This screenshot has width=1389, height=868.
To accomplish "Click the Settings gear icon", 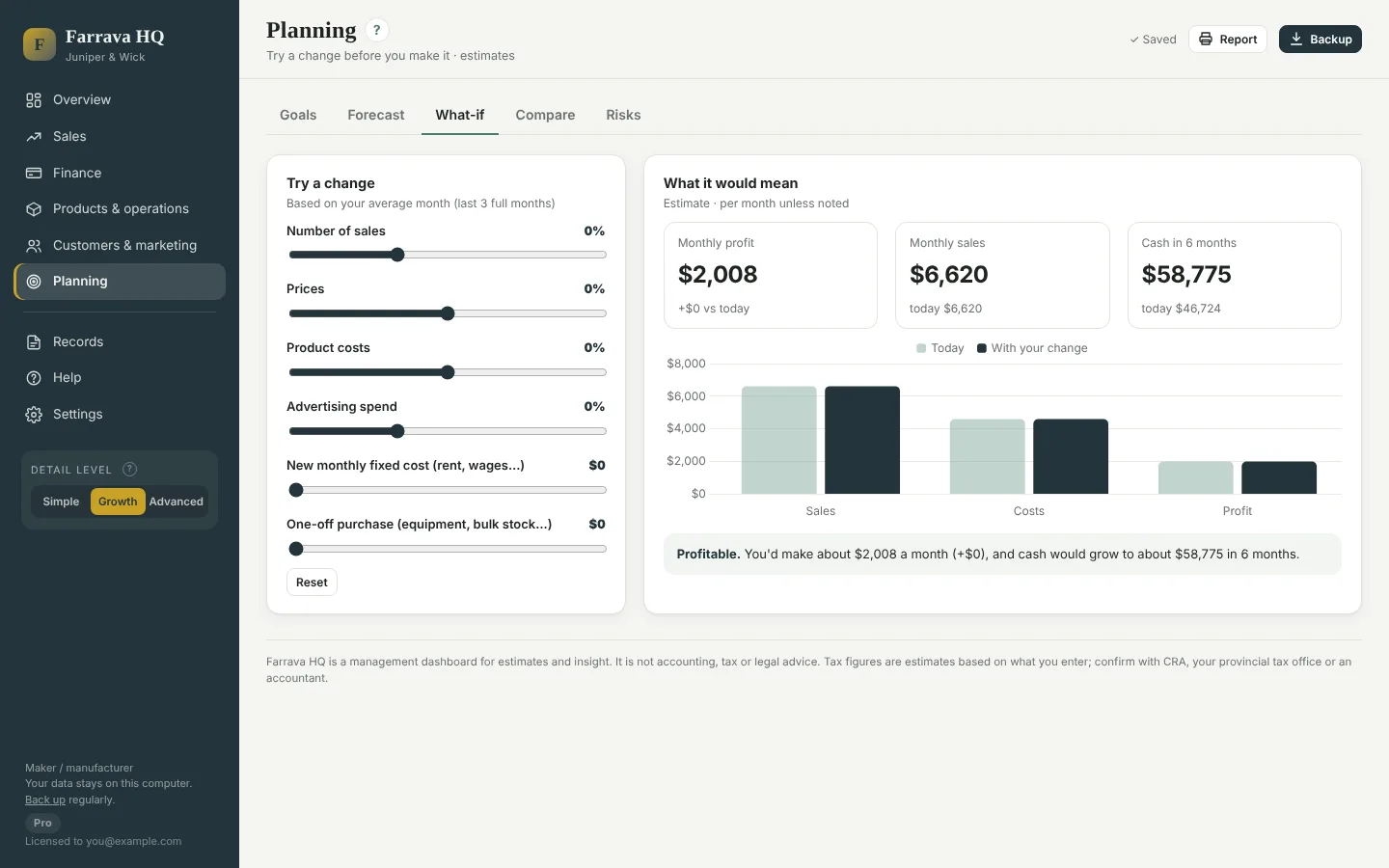I will 34,415.
